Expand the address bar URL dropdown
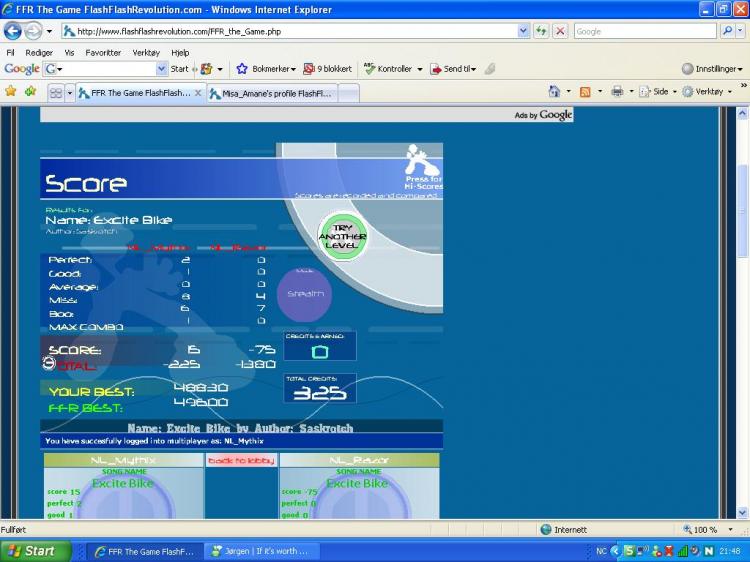 pos(524,31)
